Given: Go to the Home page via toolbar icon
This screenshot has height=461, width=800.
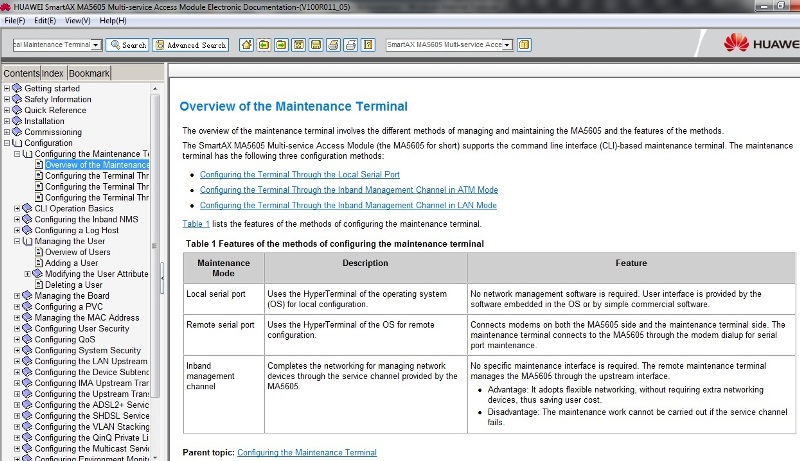Looking at the screenshot, I should pos(246,45).
